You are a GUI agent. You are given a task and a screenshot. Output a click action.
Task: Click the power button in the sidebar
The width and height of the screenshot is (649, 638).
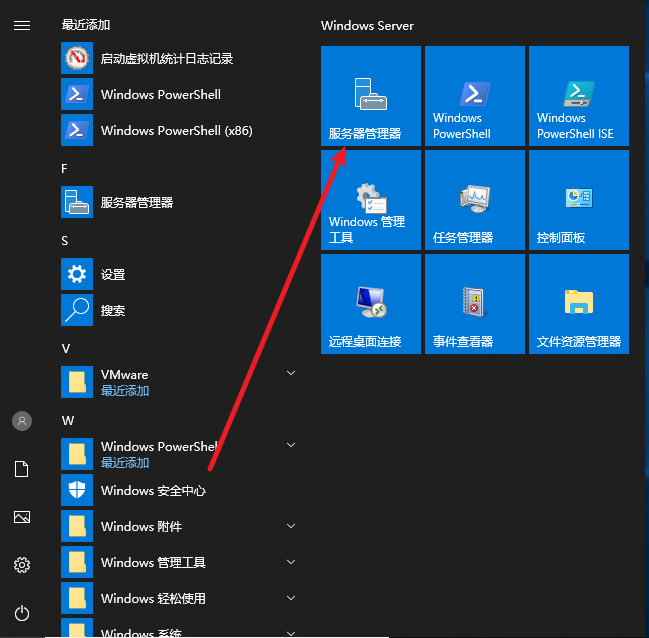pos(22,613)
